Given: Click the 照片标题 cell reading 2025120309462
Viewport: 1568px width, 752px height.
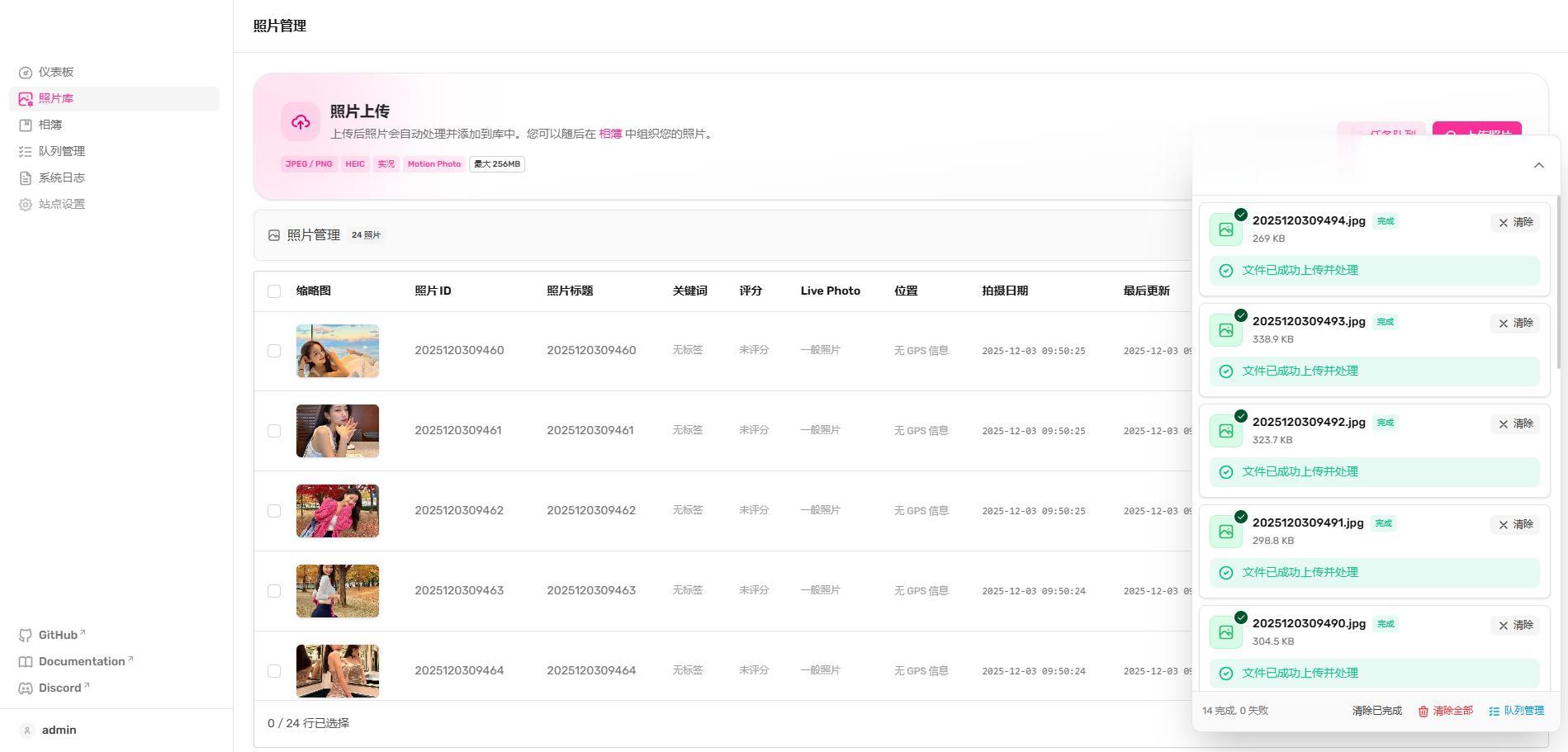Looking at the screenshot, I should [x=591, y=511].
